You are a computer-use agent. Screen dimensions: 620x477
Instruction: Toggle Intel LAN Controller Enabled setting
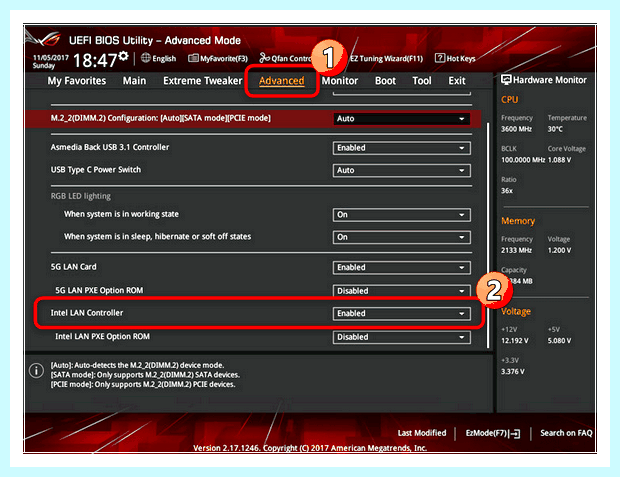[402, 314]
